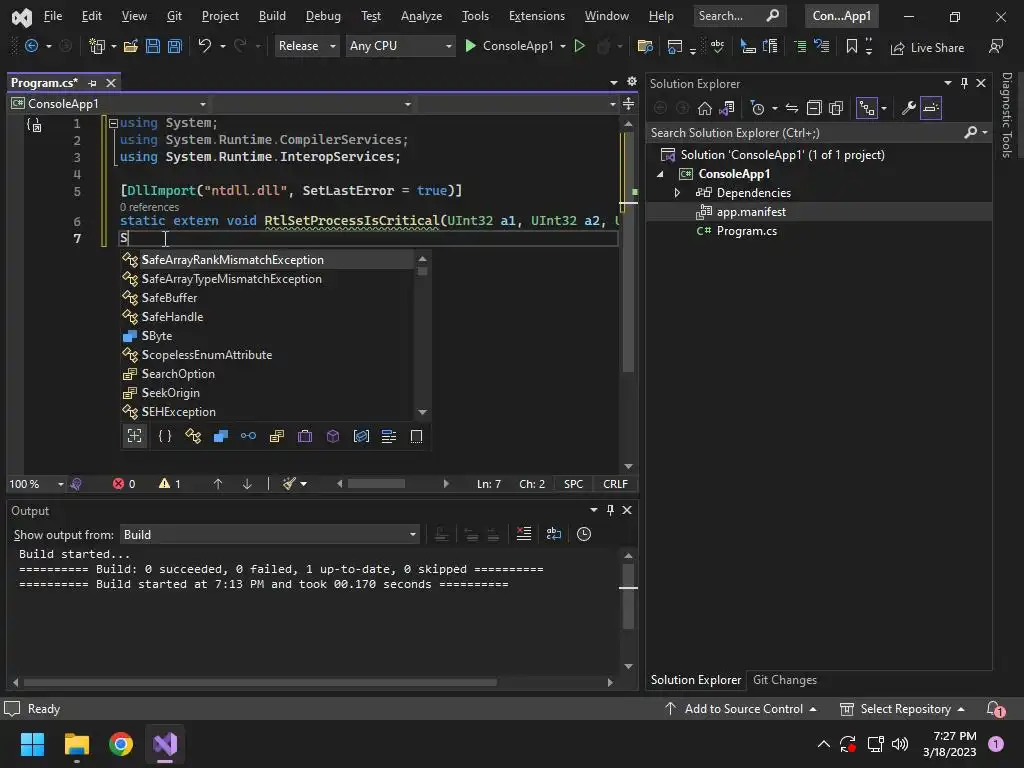1024x768 pixels.
Task: Select SafeHandle in the IntelliSense list
Action: 172,317
